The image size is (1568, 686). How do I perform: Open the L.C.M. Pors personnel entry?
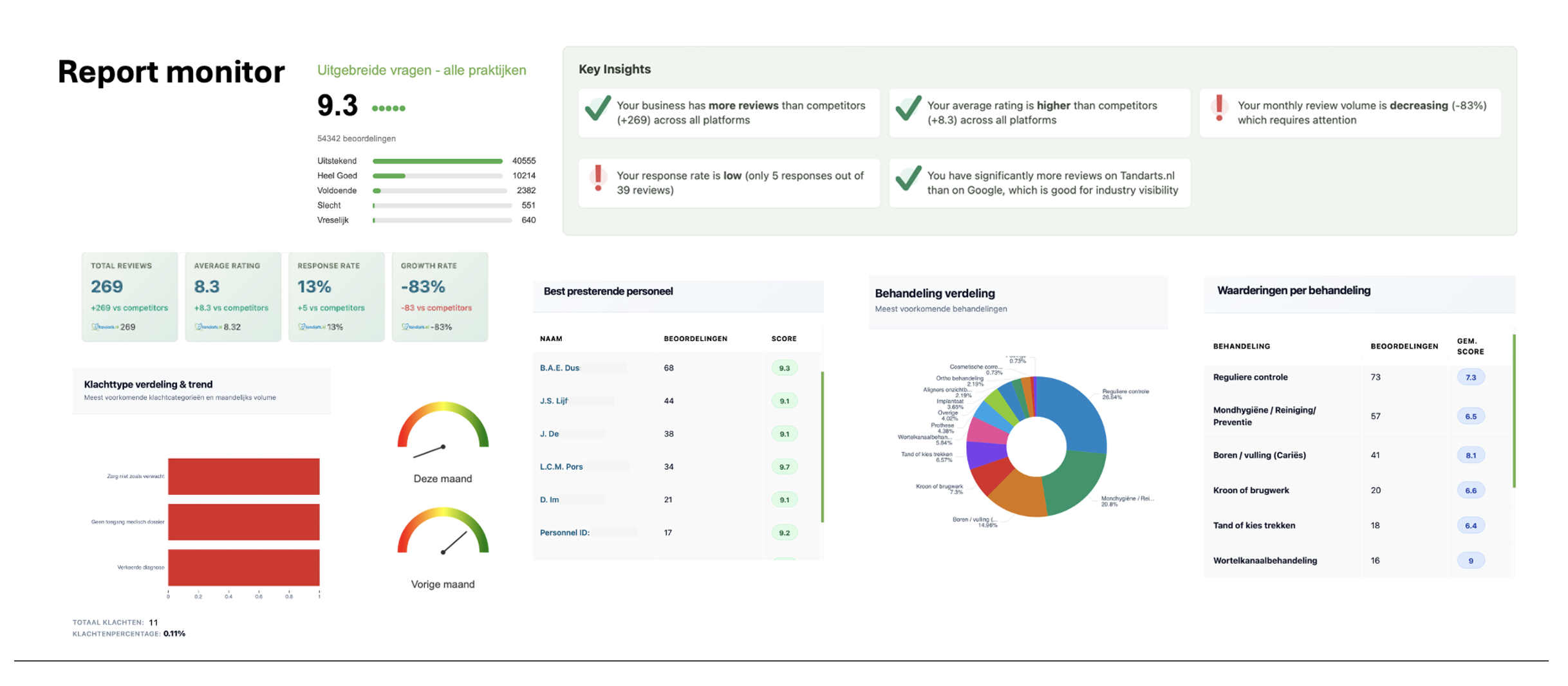(x=561, y=467)
